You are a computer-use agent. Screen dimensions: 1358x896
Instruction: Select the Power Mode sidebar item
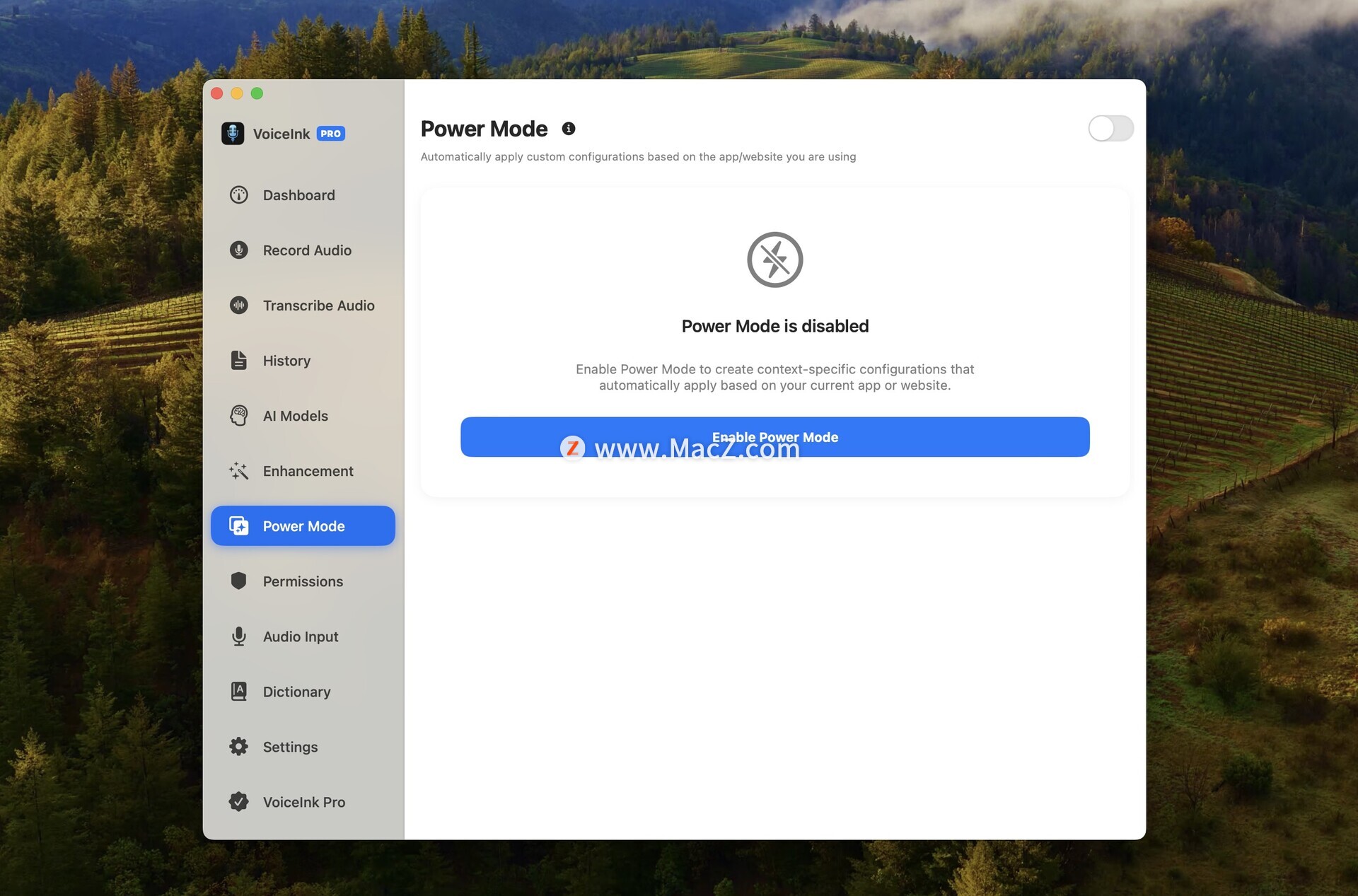click(303, 526)
